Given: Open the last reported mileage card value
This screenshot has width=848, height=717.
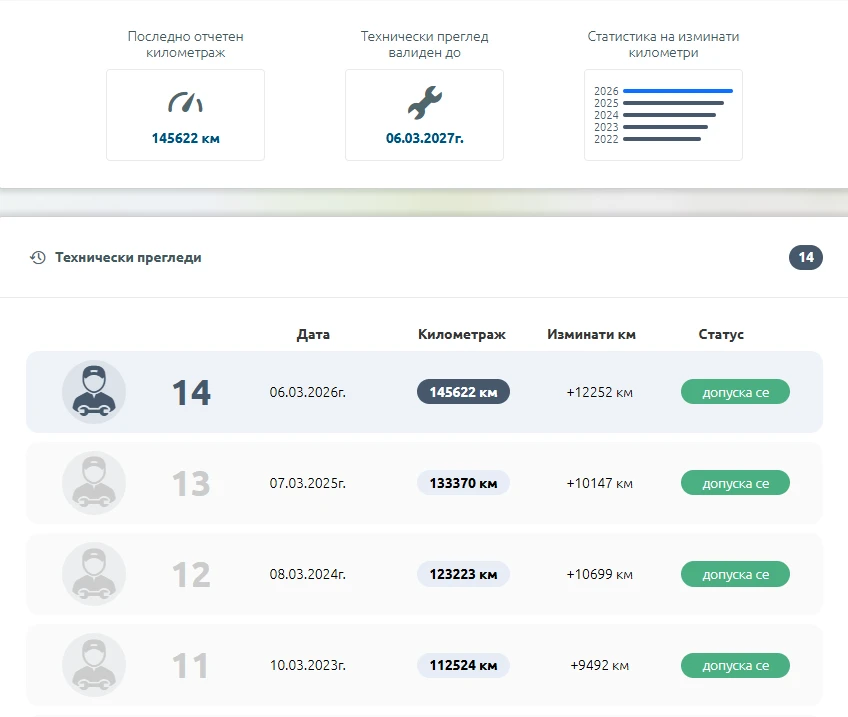Looking at the screenshot, I should point(185,139).
